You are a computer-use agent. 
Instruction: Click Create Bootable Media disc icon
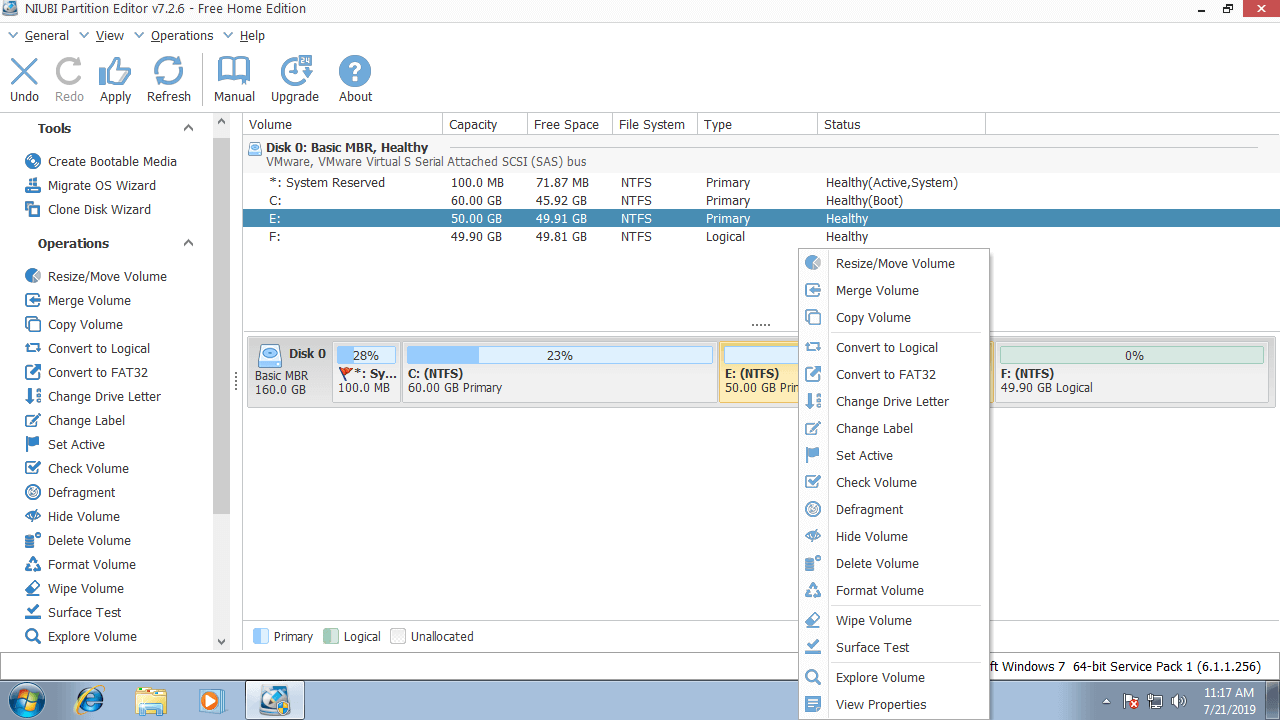[32, 161]
